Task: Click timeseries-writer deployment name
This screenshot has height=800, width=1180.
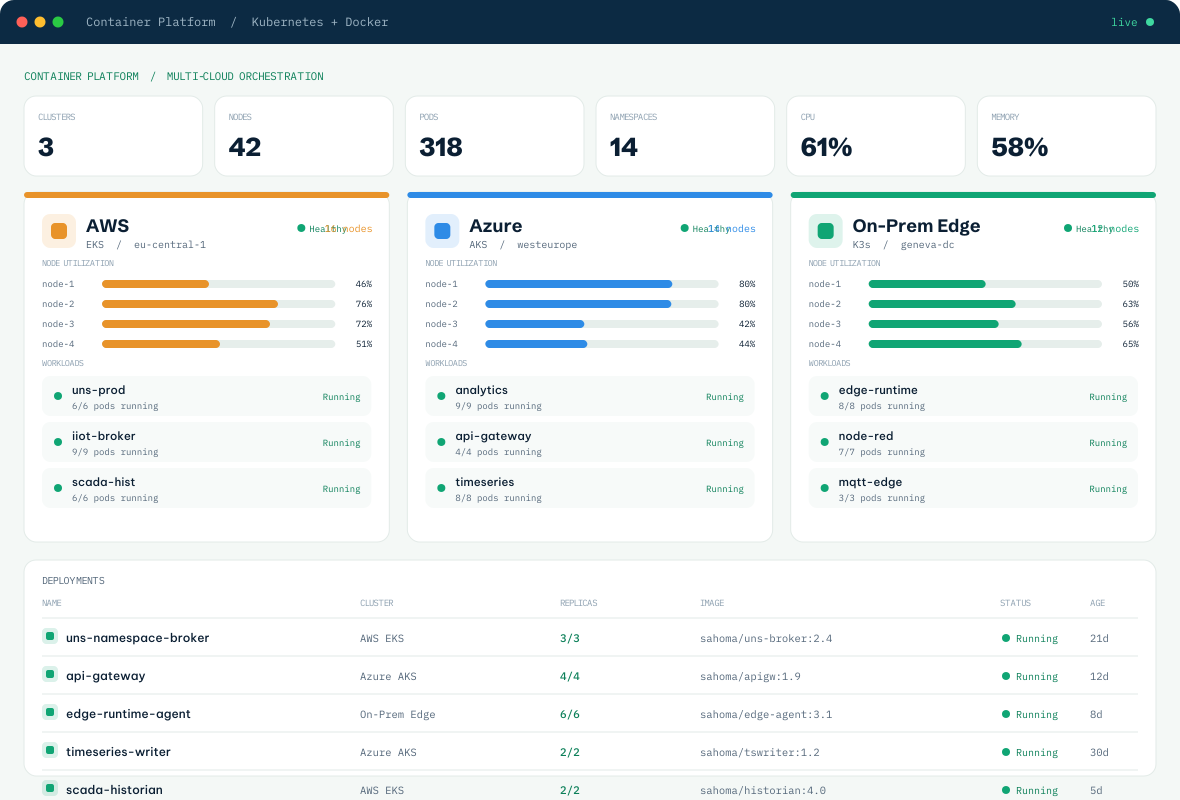Action: coord(118,751)
